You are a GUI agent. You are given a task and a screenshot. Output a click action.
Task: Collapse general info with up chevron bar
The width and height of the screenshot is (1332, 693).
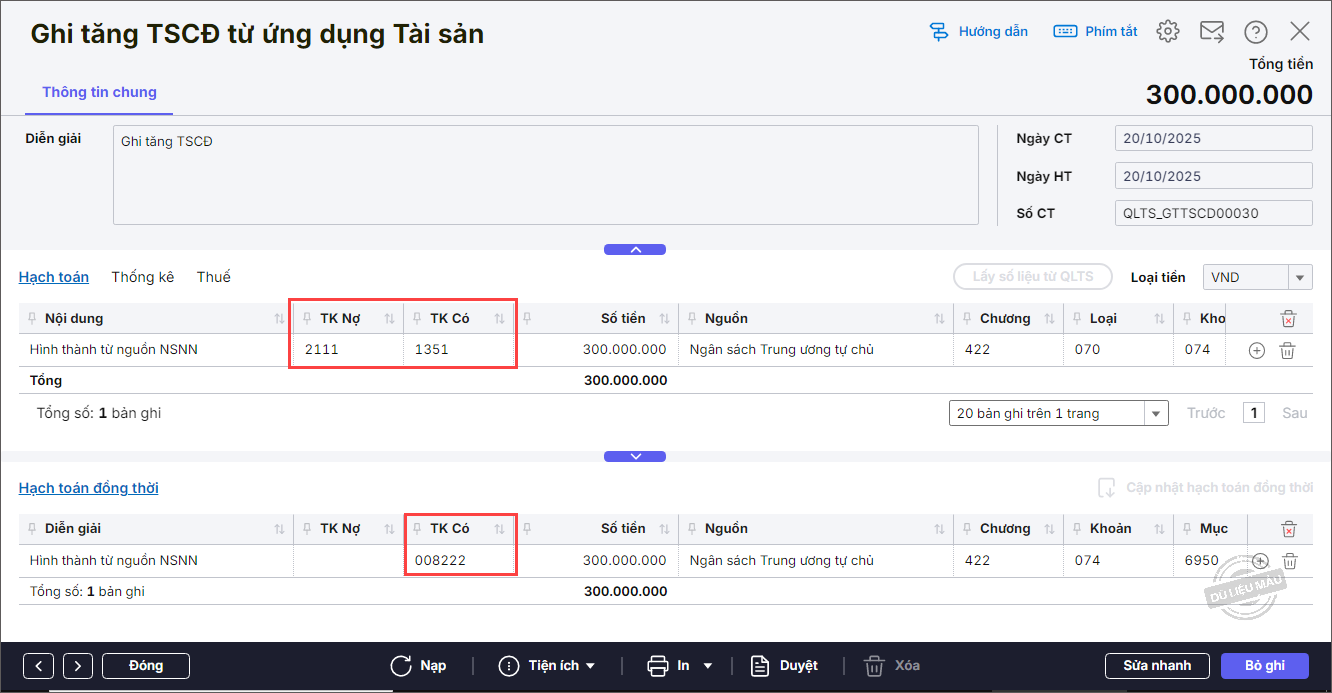tap(635, 250)
